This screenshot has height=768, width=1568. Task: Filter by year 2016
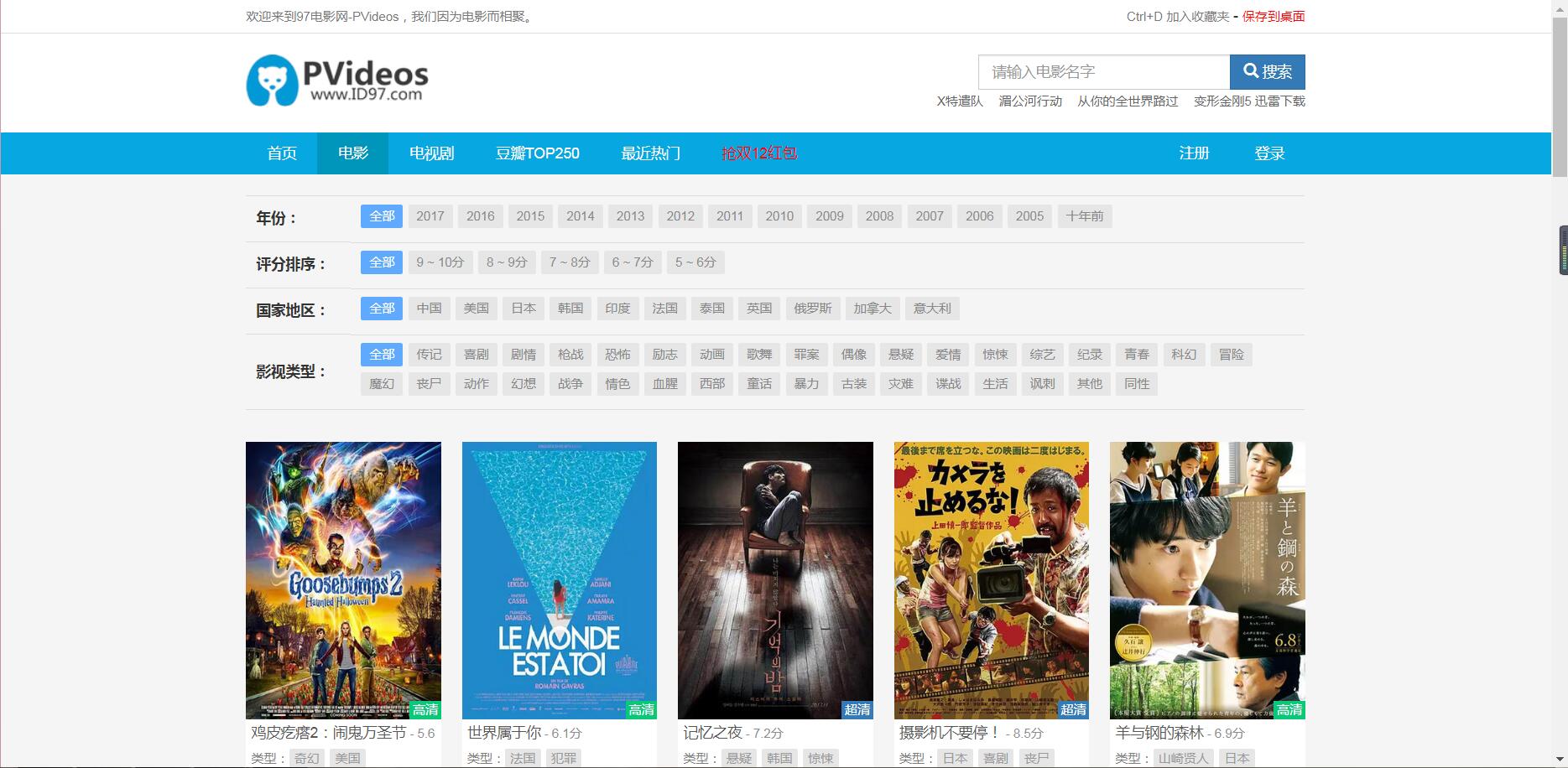pos(481,216)
